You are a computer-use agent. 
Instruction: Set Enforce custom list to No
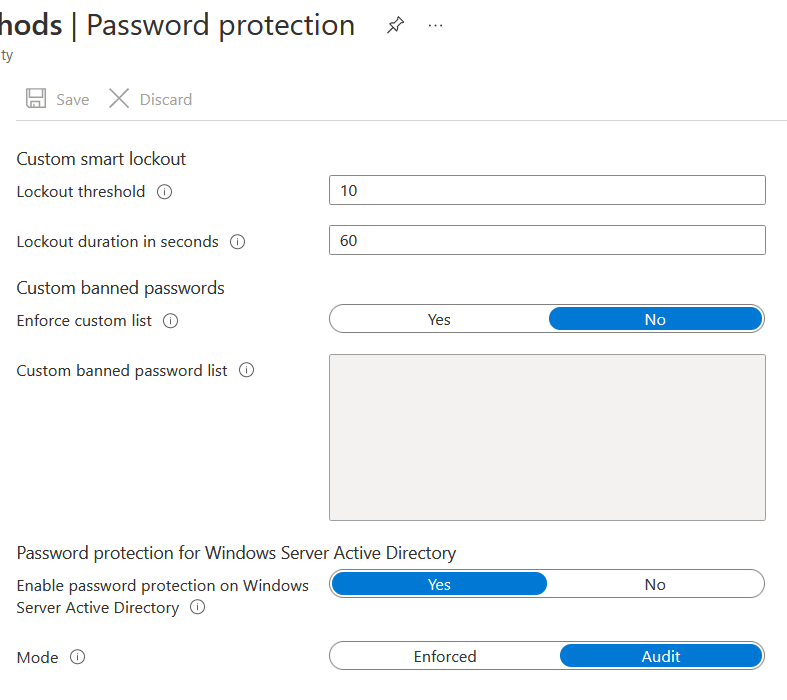point(655,319)
